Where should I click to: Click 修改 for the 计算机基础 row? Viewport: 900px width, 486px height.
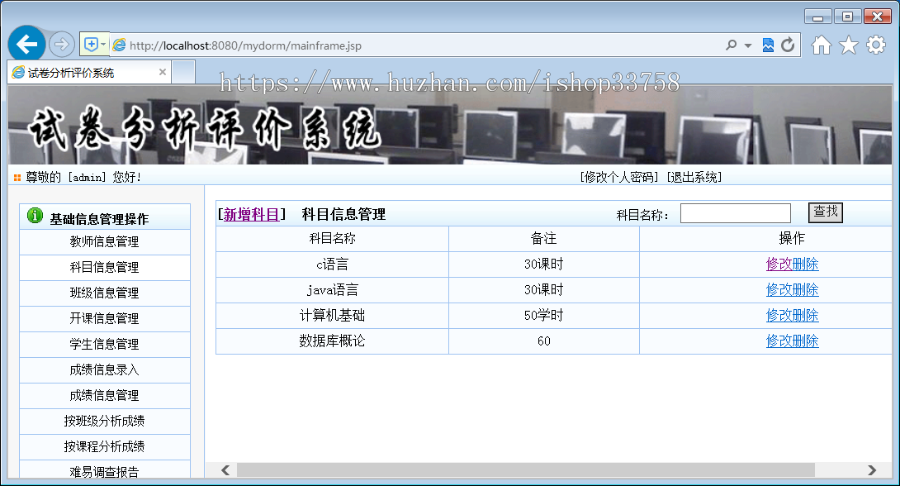pos(779,316)
